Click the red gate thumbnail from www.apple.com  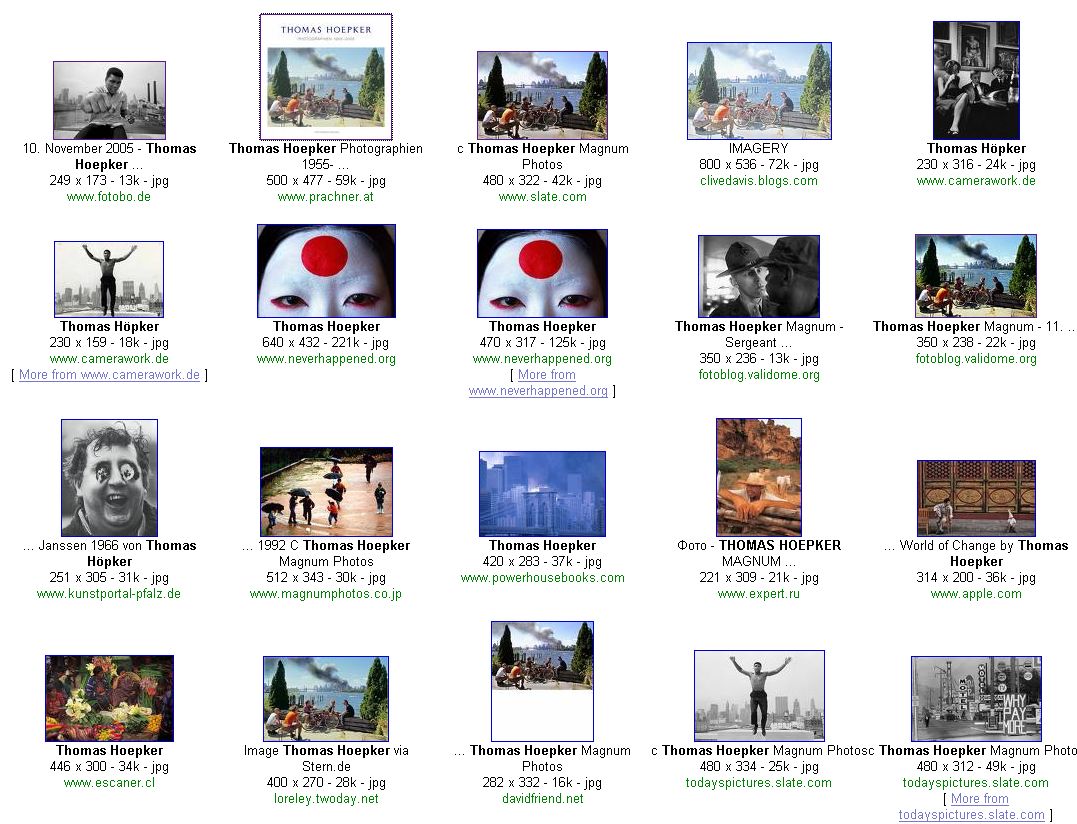975,498
